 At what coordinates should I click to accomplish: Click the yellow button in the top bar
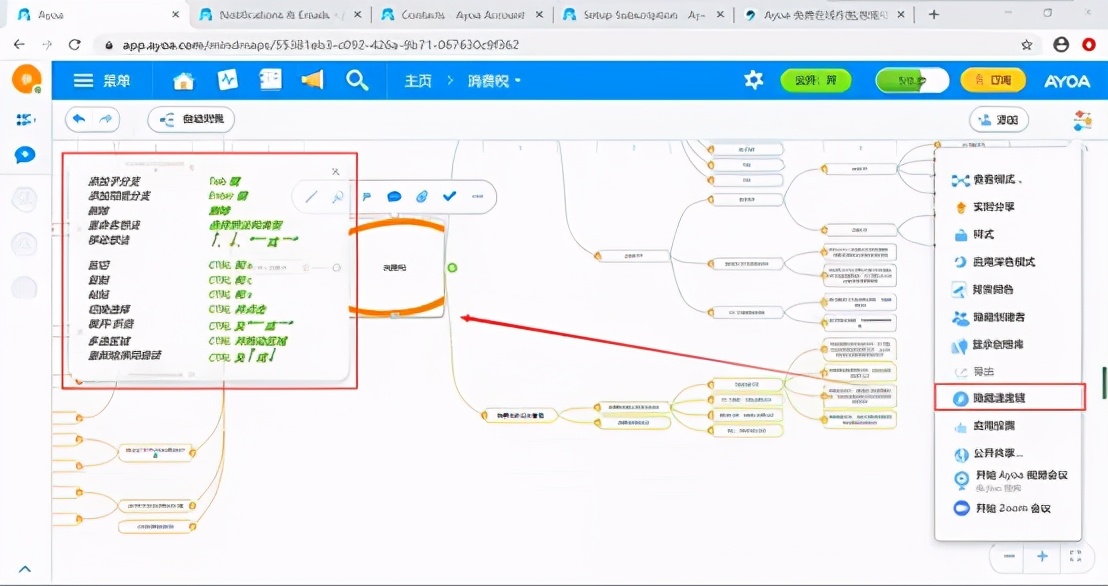(x=992, y=81)
